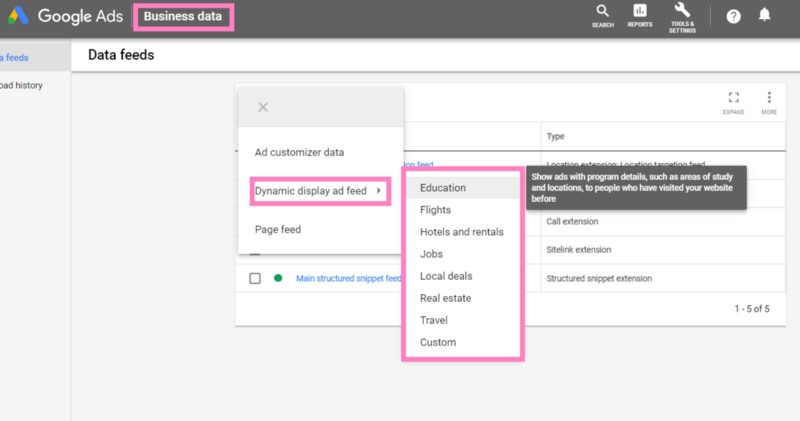800x421 pixels.
Task: Click the Sitelink extension cell
Action: pyautogui.click(x=579, y=250)
